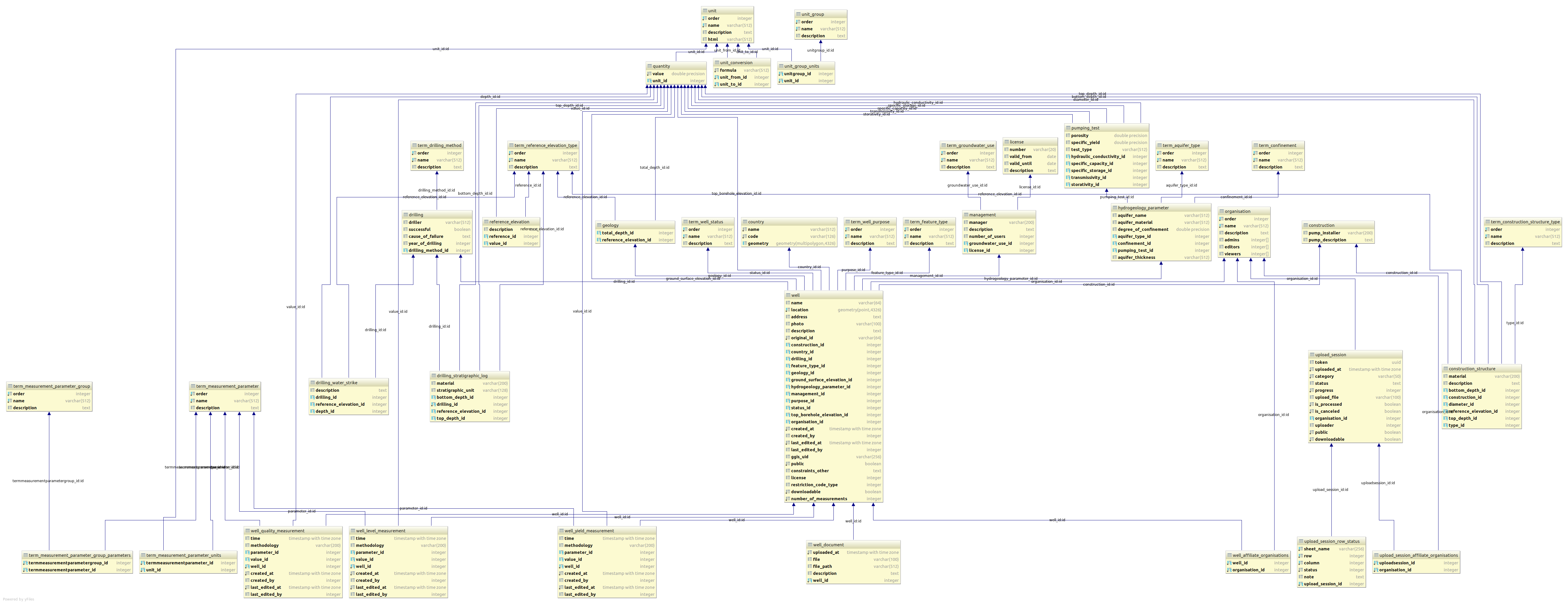Image resolution: width=1568 pixels, height=604 pixels.
Task: Select the geometry column of the country table
Action: (x=758, y=243)
